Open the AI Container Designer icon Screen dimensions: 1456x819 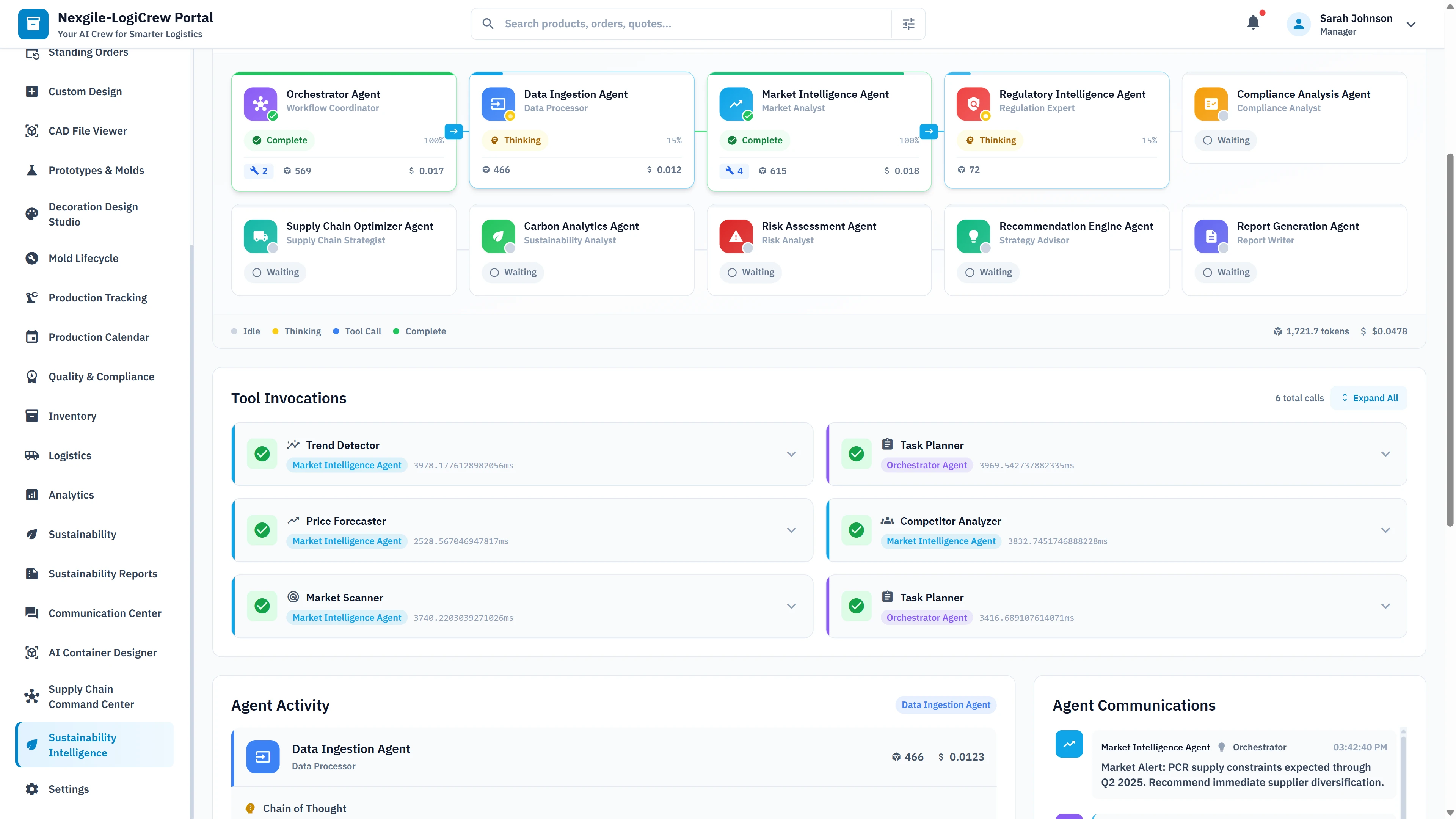click(32, 652)
